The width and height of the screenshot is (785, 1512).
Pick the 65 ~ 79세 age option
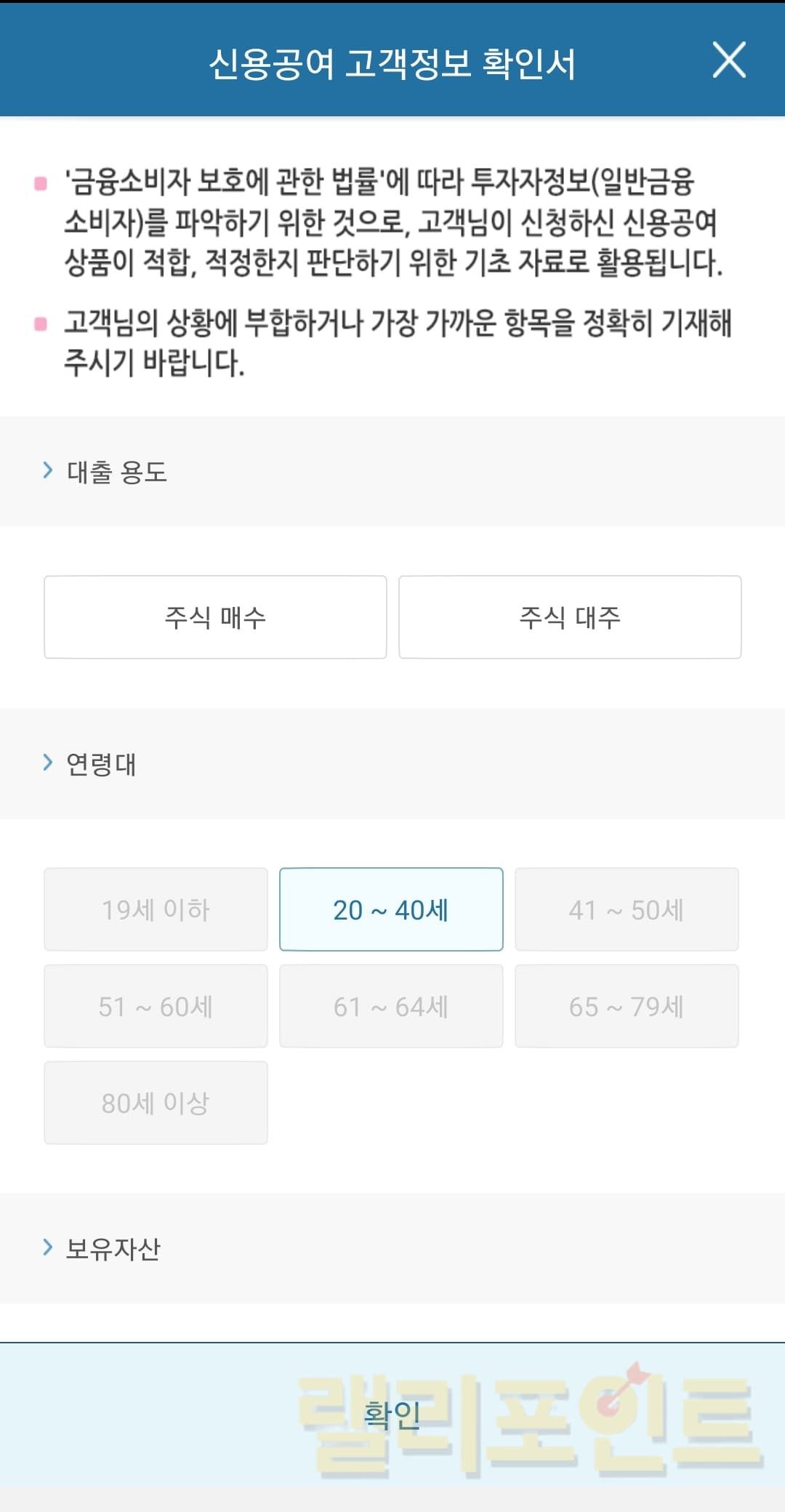627,1006
